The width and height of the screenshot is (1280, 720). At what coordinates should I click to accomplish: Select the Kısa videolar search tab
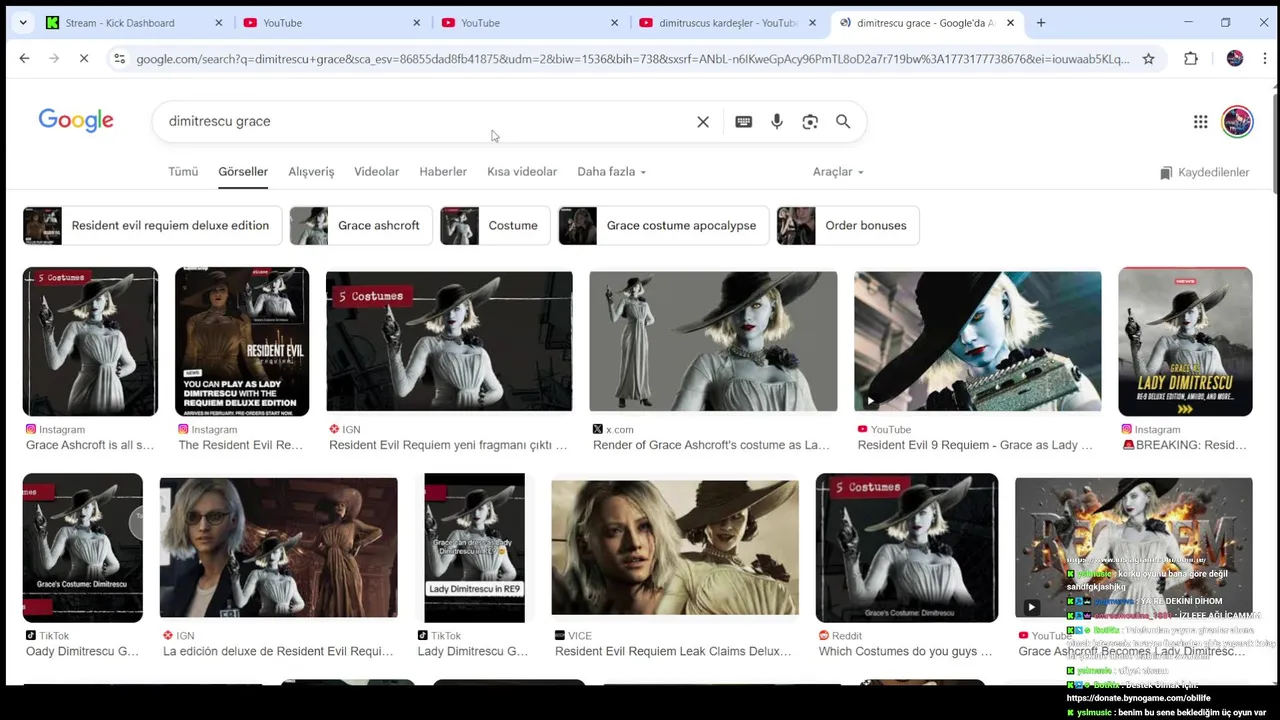tap(522, 172)
